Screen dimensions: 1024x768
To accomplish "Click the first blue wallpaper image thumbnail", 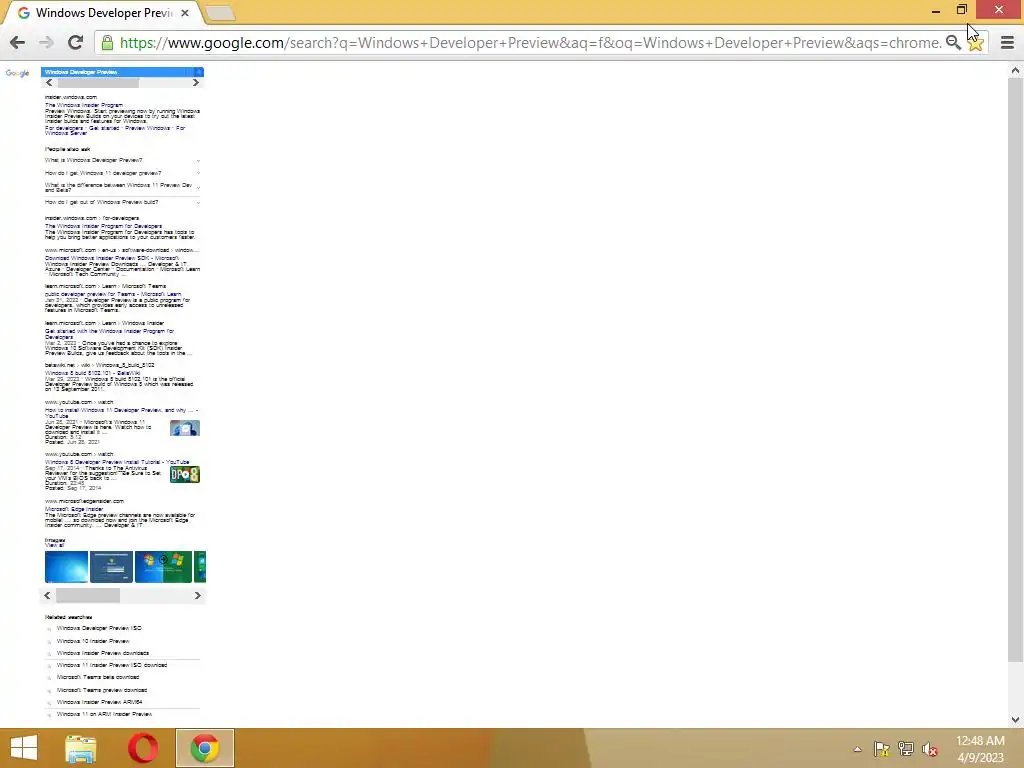I will click(67, 567).
